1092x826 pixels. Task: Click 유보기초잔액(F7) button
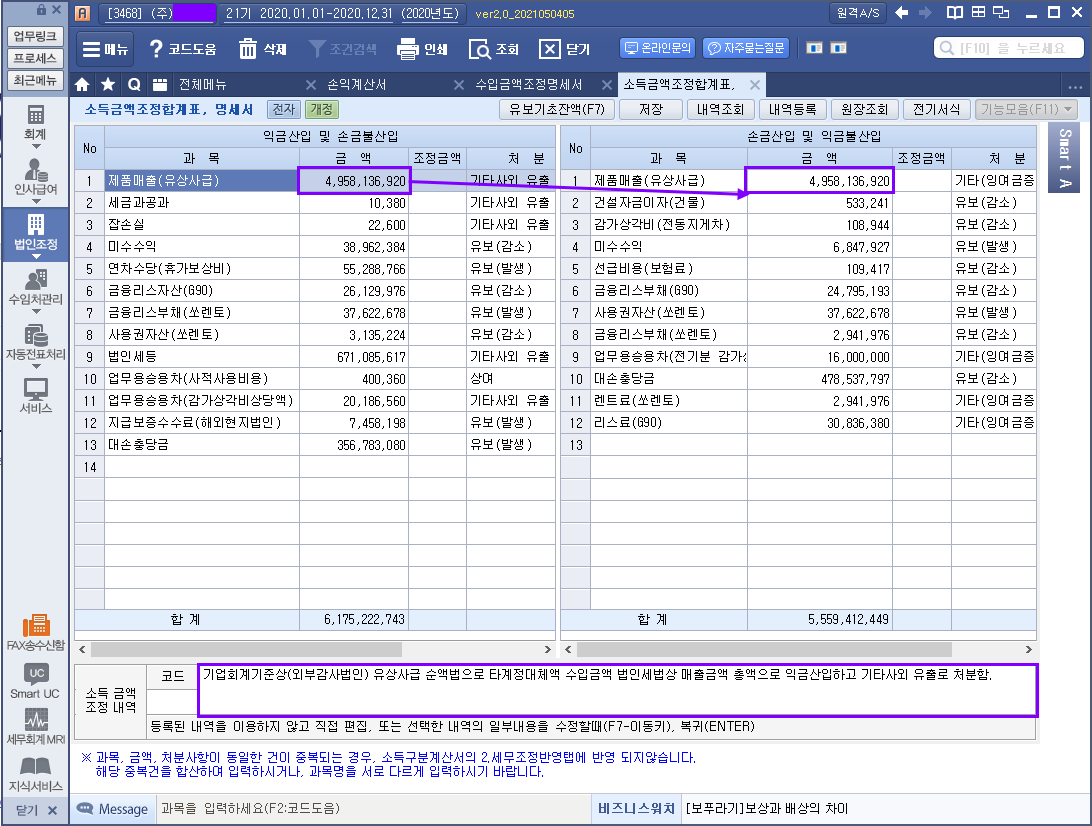556,109
